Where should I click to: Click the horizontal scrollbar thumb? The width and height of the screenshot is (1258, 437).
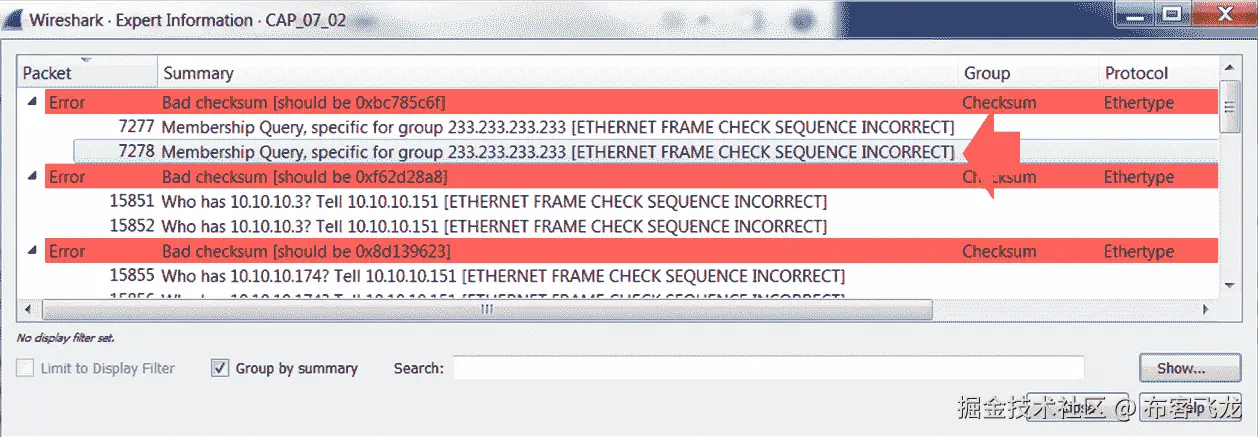point(487,310)
